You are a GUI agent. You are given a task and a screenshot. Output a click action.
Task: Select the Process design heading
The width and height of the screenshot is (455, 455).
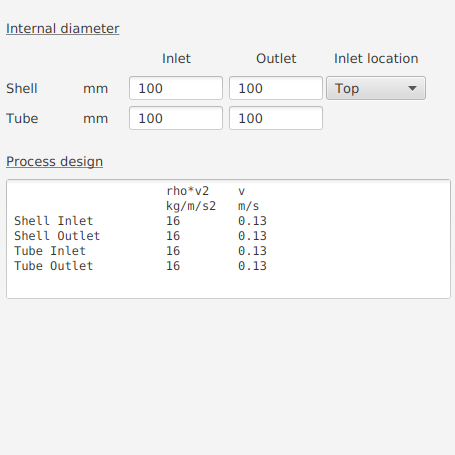tap(54, 162)
